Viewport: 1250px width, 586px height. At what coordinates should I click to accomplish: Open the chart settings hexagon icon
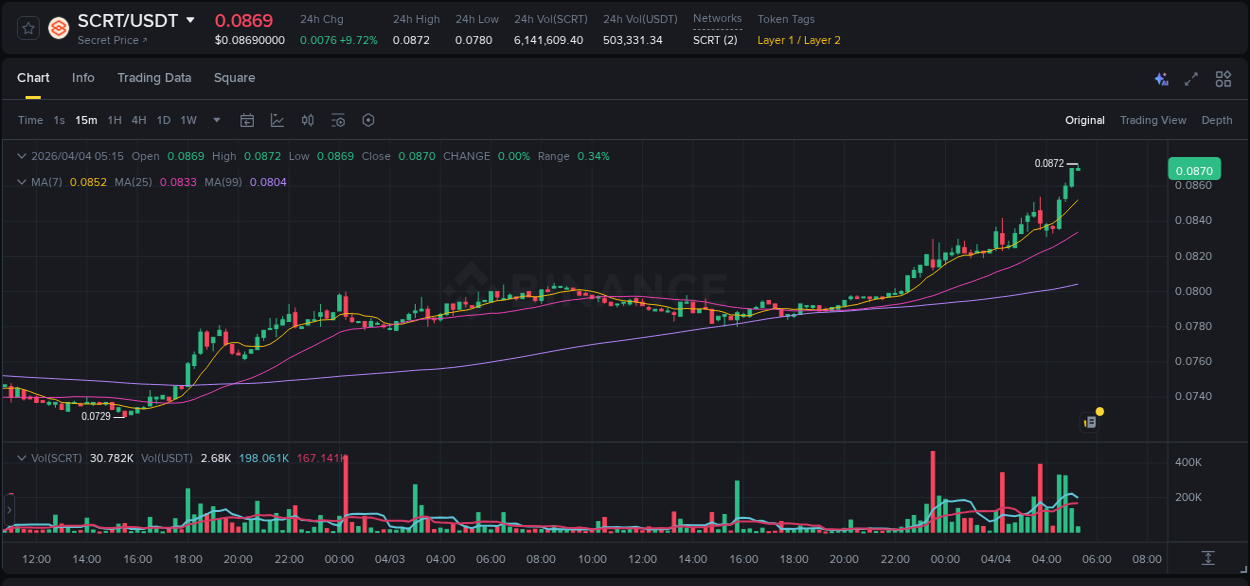tap(368, 120)
